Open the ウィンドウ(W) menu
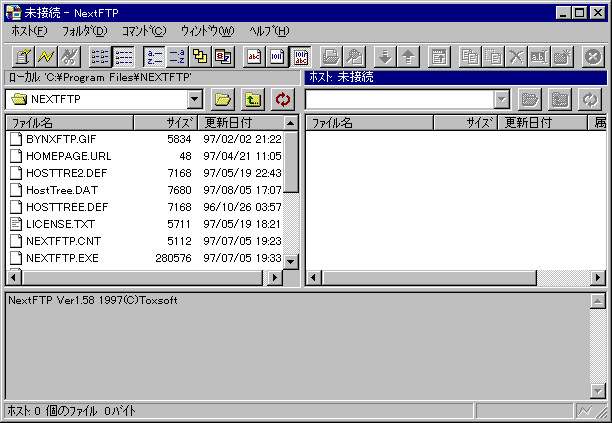This screenshot has width=612, height=423. click(207, 31)
